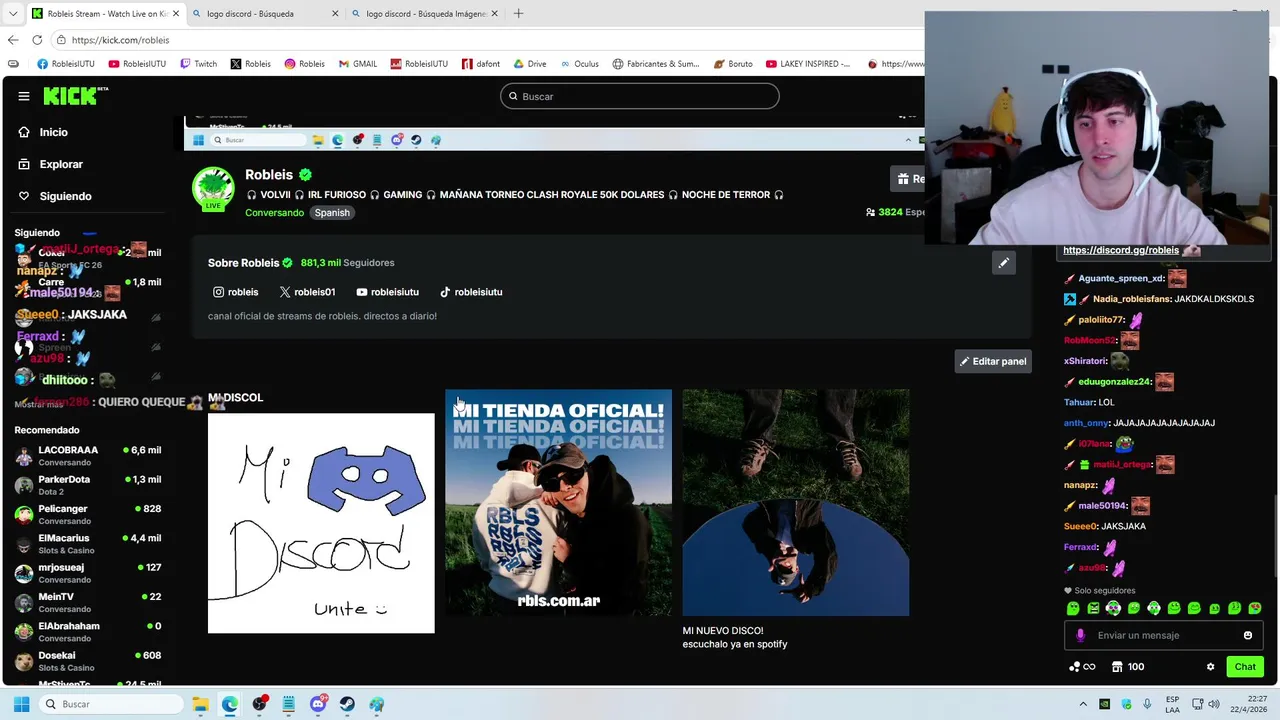Open Siguiendo in sidebar

point(55,196)
